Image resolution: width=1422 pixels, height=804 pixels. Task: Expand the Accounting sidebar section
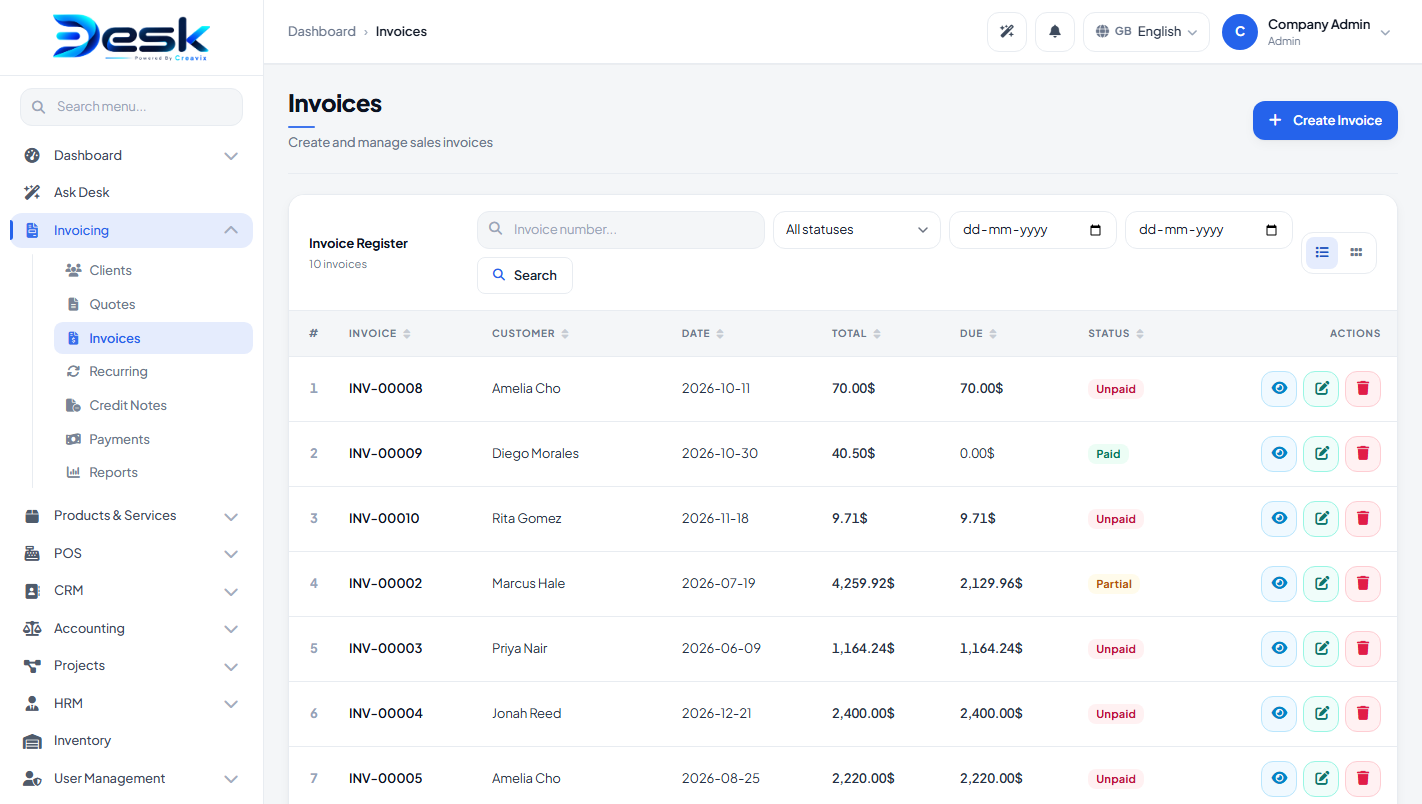point(132,629)
